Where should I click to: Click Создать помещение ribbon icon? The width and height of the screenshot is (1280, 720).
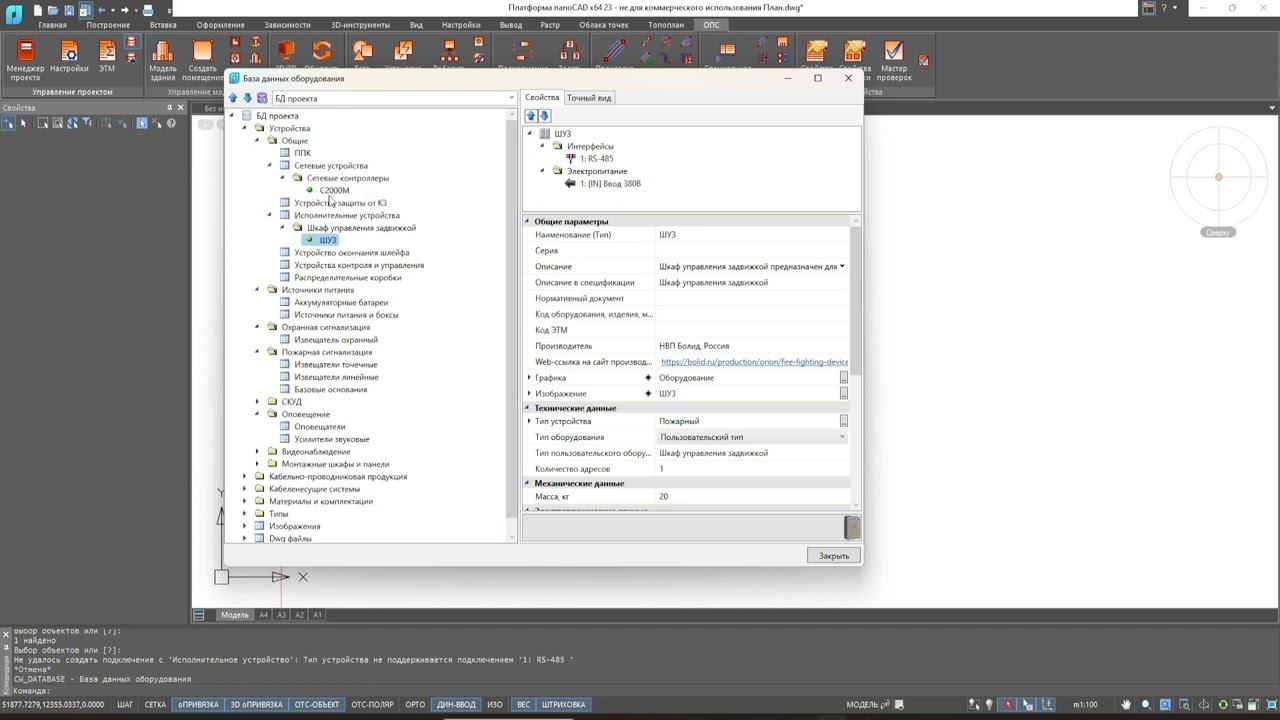[203, 60]
